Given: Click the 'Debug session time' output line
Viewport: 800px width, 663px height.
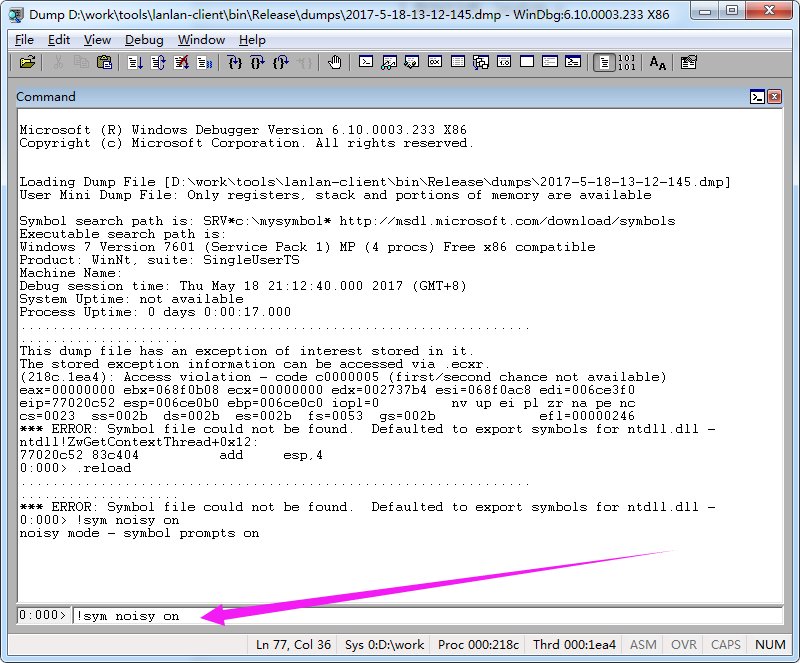Looking at the screenshot, I should [243, 286].
